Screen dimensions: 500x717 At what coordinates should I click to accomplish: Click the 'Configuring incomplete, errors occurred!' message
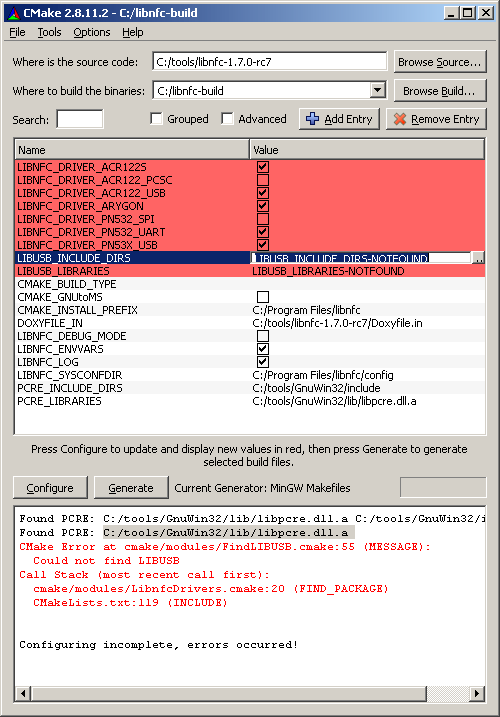coord(158,644)
